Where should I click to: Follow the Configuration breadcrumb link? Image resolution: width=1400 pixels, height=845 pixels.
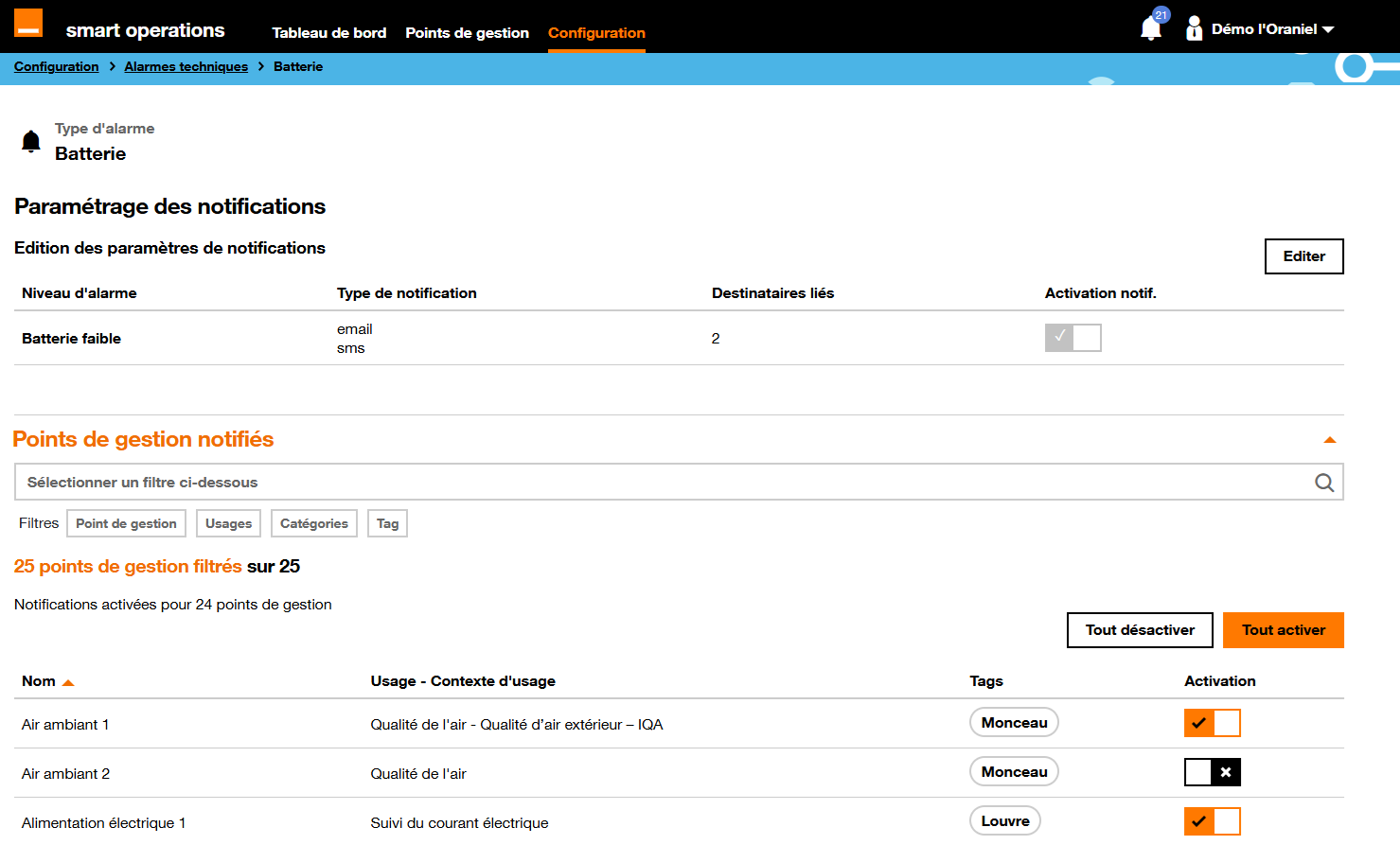(57, 66)
